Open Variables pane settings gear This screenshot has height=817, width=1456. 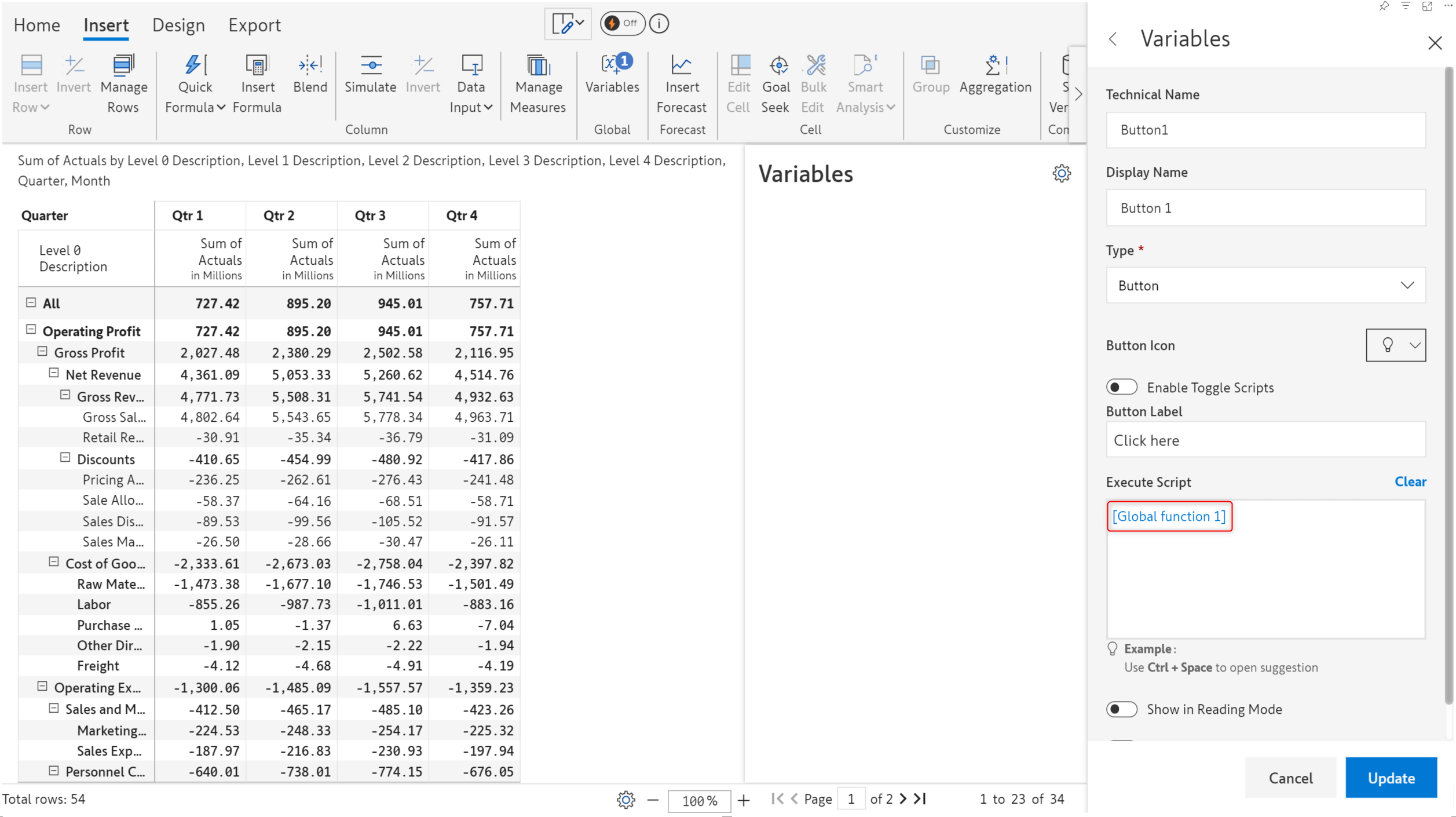pyautogui.click(x=1061, y=173)
